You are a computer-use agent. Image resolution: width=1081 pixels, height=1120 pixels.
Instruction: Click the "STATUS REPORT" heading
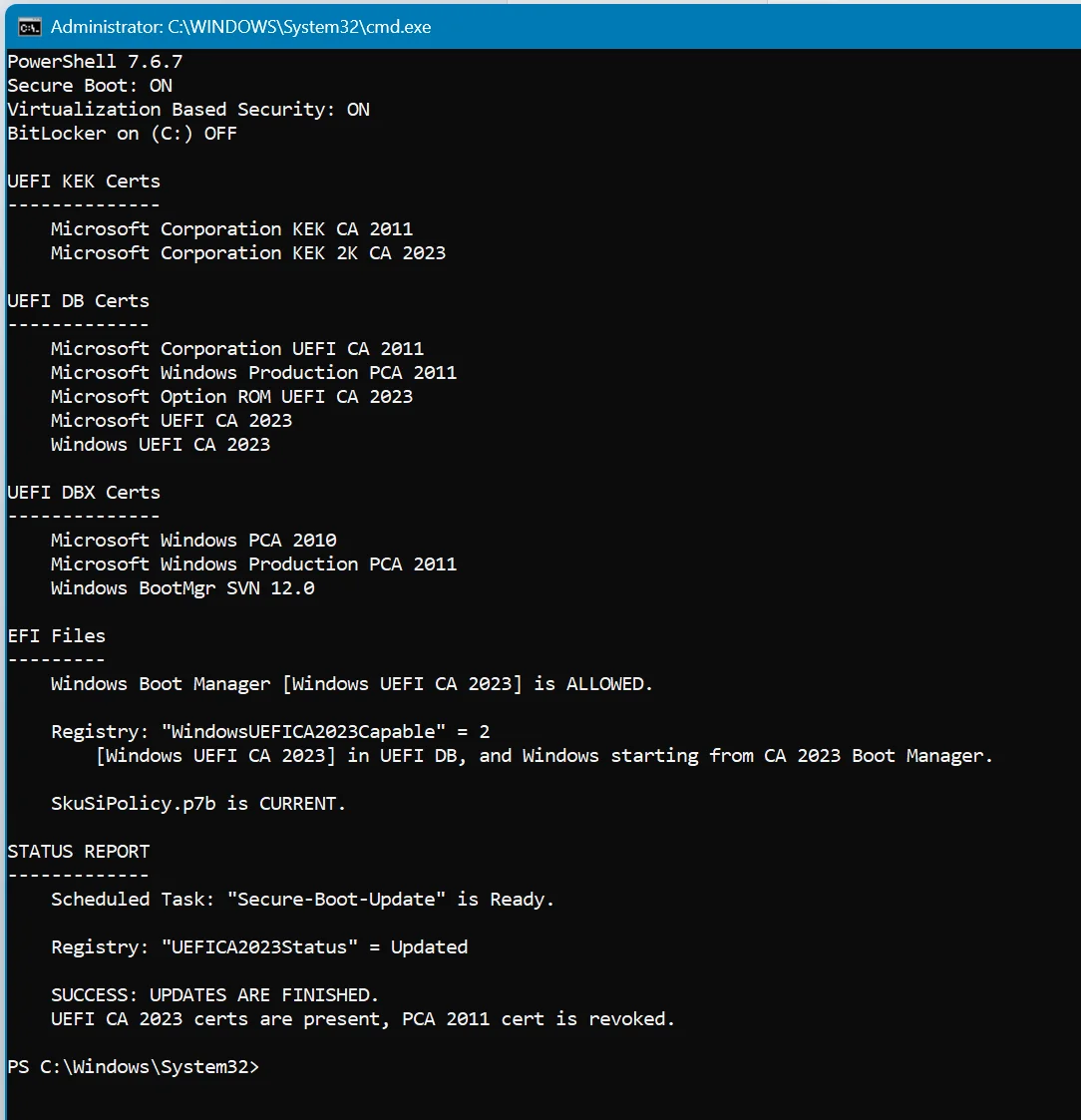point(79,852)
